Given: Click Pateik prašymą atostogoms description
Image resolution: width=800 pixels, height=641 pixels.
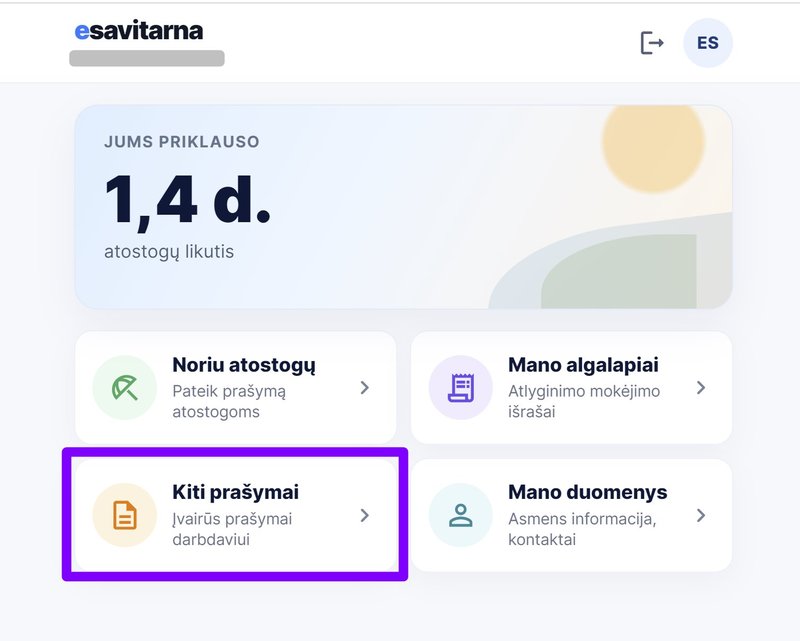Looking at the screenshot, I should click(229, 401).
